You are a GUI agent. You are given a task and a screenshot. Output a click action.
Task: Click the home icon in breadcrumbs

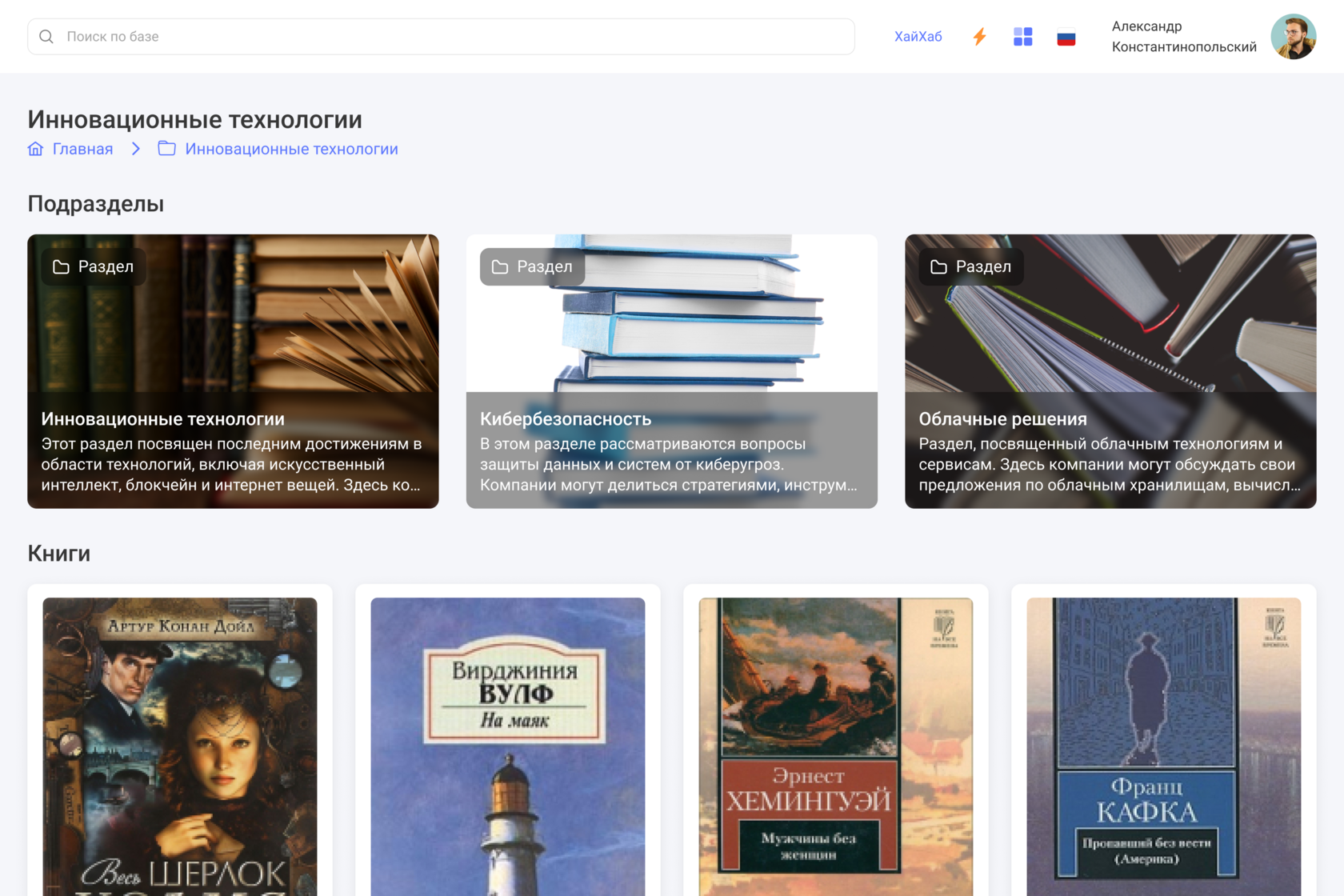click(35, 149)
